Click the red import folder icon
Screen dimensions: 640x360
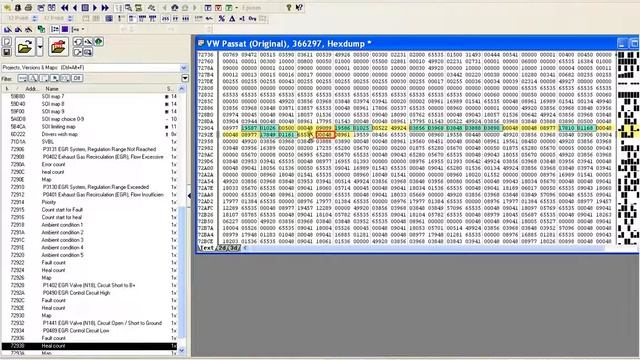pyautogui.click(x=58, y=47)
